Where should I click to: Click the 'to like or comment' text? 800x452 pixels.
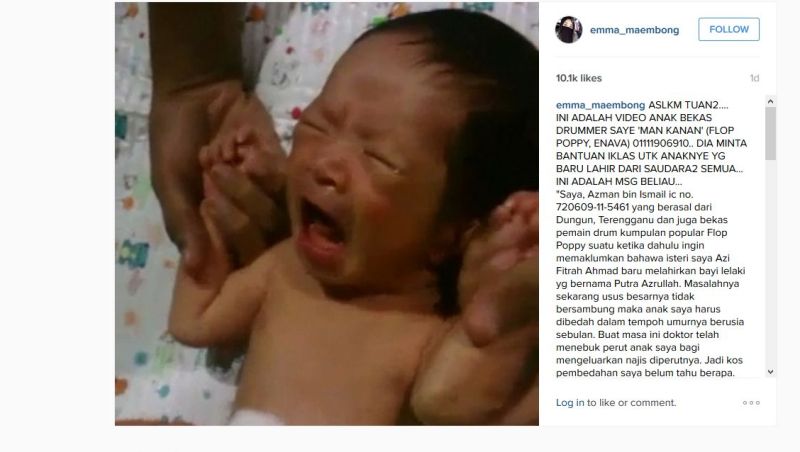[631, 403]
